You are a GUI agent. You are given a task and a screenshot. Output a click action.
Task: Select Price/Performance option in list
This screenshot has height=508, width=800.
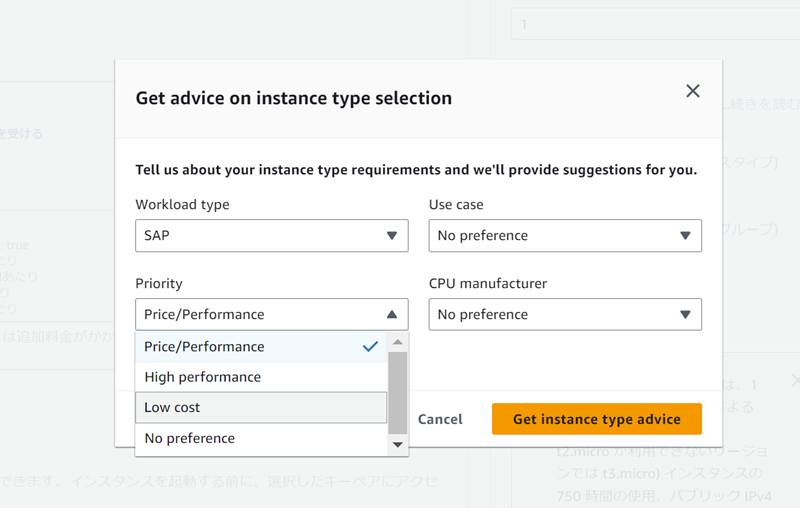point(261,347)
